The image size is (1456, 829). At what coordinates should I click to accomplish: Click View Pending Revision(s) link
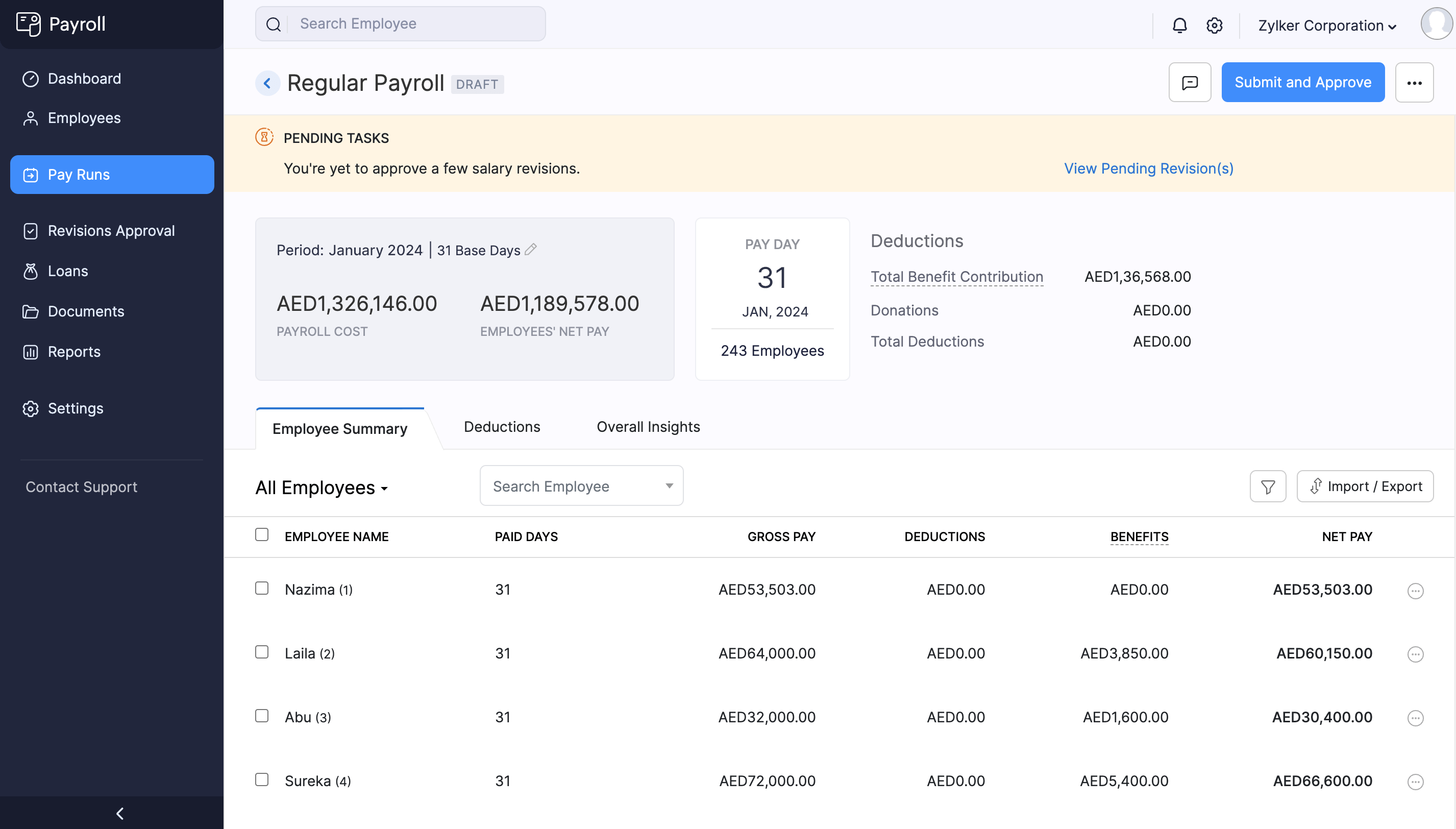1148,168
